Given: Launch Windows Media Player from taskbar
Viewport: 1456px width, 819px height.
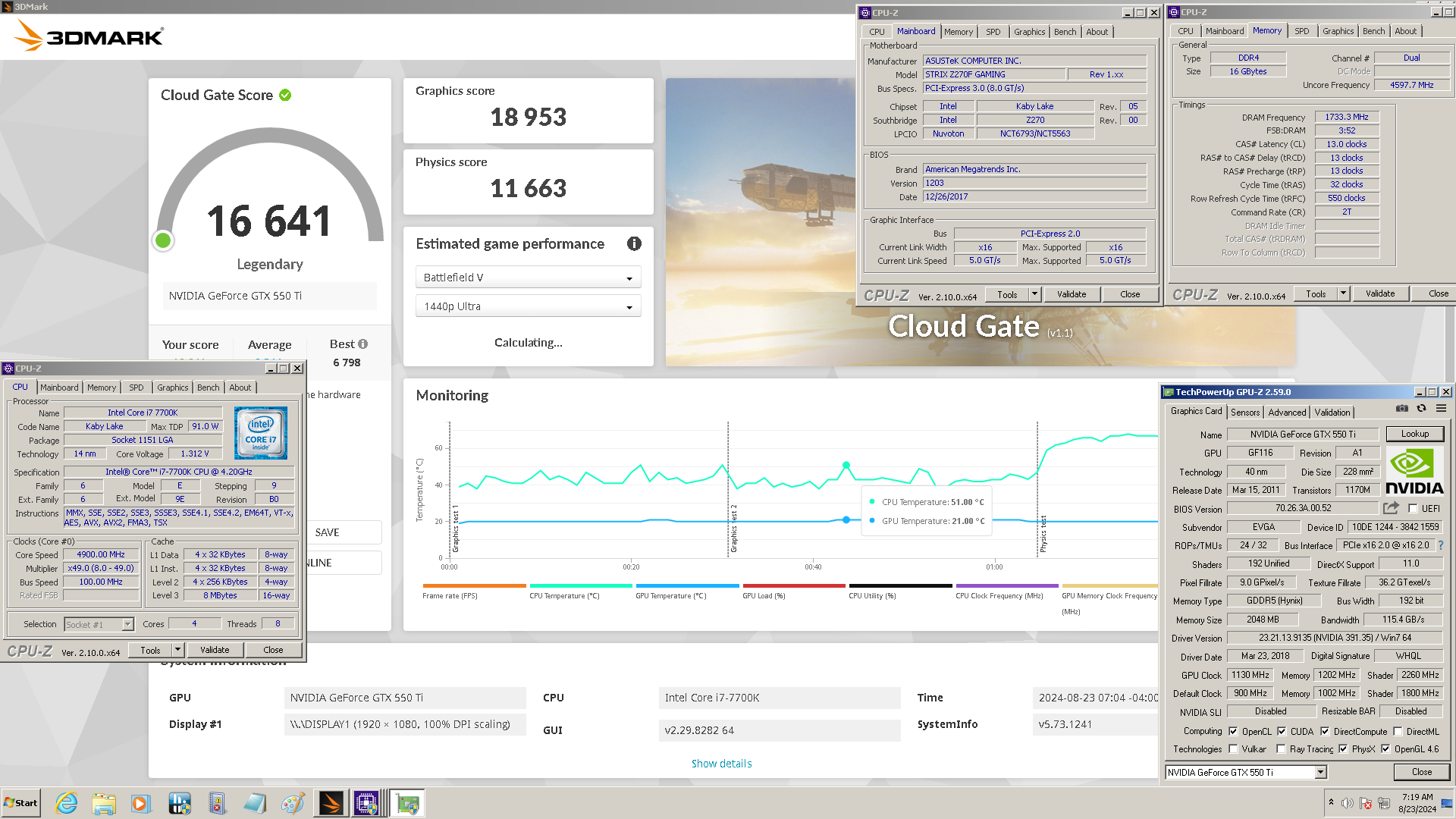Looking at the screenshot, I should [141, 803].
